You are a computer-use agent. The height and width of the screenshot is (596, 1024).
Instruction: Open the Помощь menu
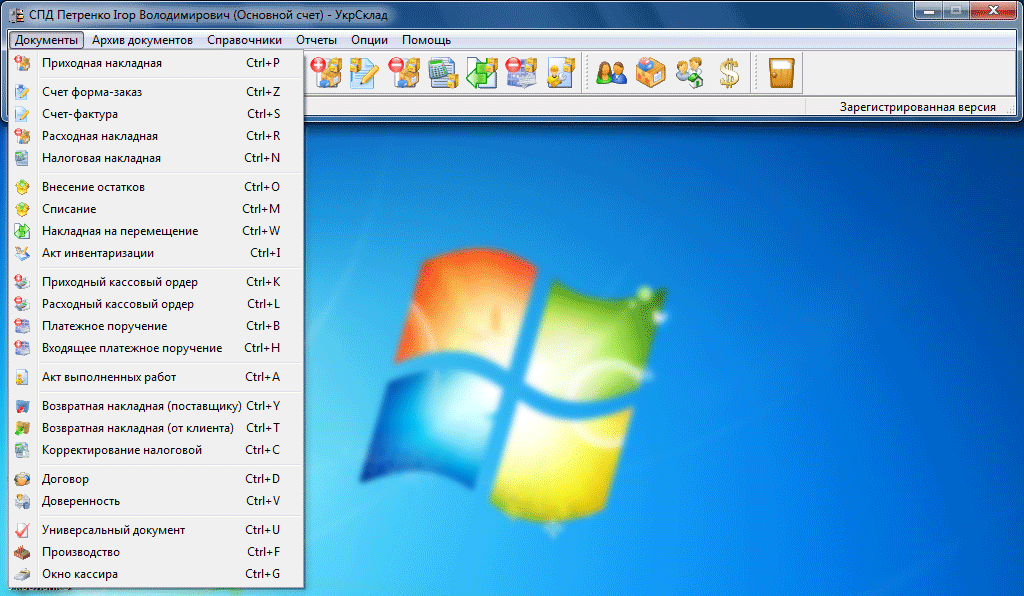tap(426, 40)
